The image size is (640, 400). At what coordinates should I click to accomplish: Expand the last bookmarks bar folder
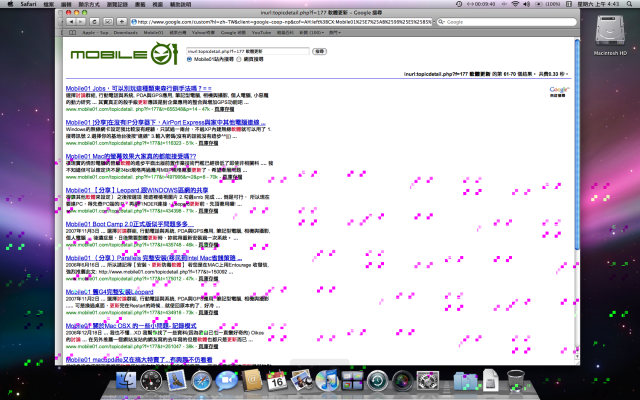coord(335,33)
